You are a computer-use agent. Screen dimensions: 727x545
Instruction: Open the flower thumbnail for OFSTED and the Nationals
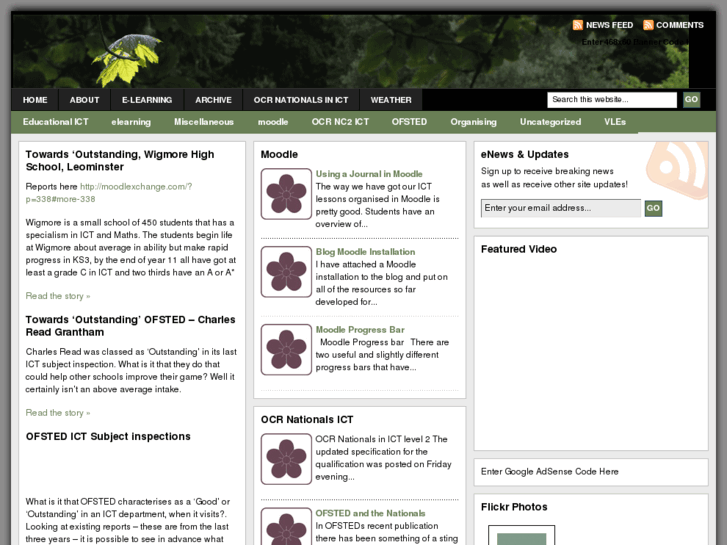click(286, 526)
